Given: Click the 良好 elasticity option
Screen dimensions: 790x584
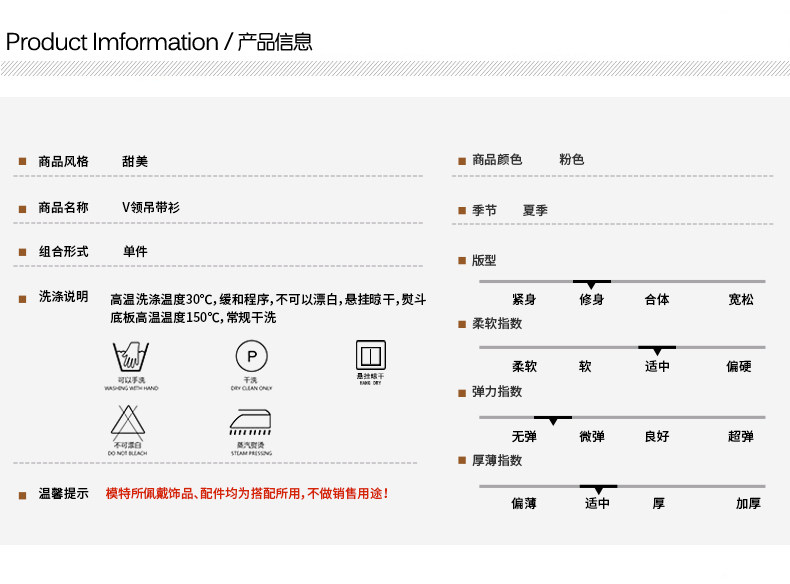Looking at the screenshot, I should click(657, 436).
